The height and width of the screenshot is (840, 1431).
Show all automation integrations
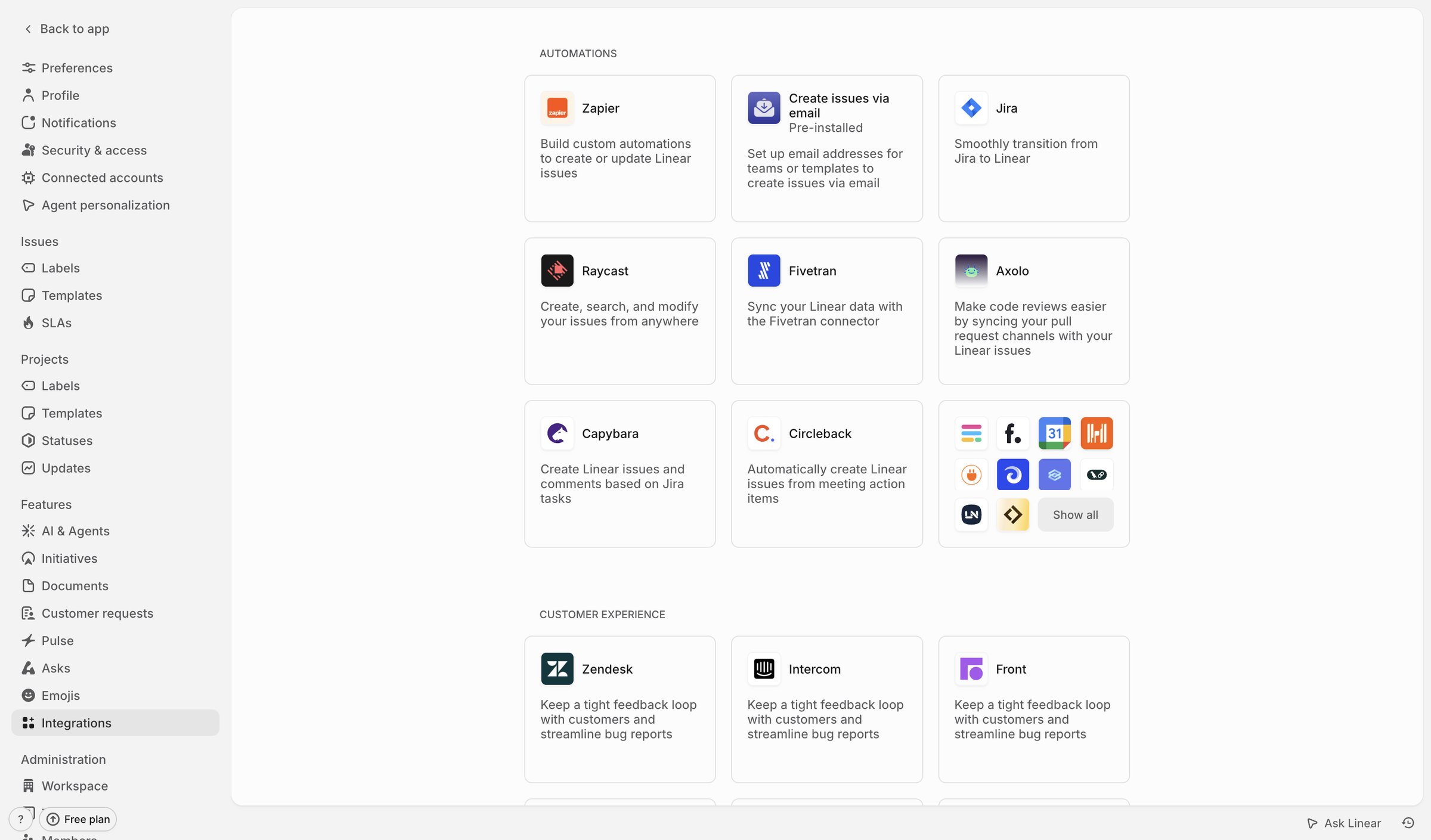(x=1075, y=514)
